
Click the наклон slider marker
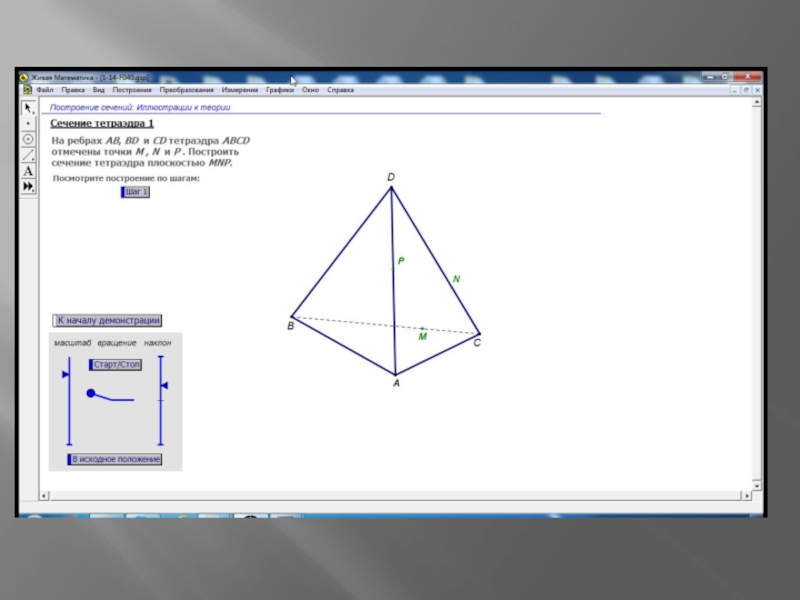click(163, 385)
